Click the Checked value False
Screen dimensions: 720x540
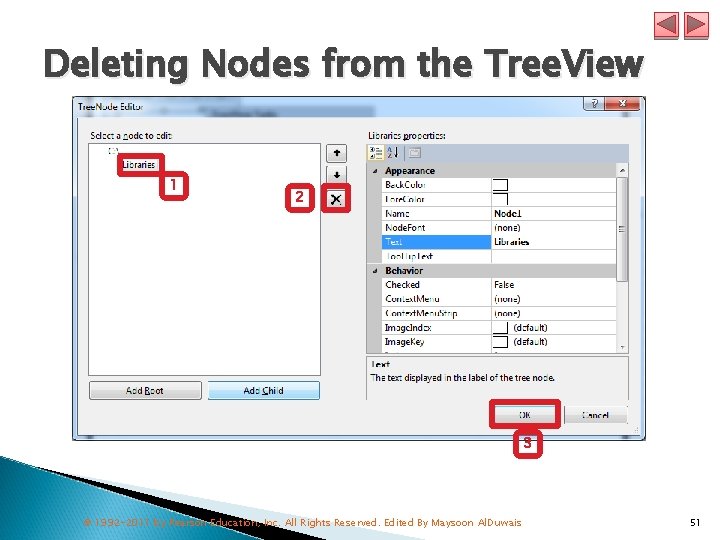coord(504,285)
